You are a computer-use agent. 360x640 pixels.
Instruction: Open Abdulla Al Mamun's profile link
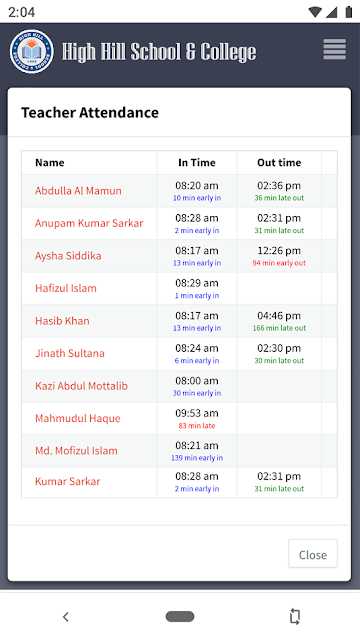click(x=78, y=191)
